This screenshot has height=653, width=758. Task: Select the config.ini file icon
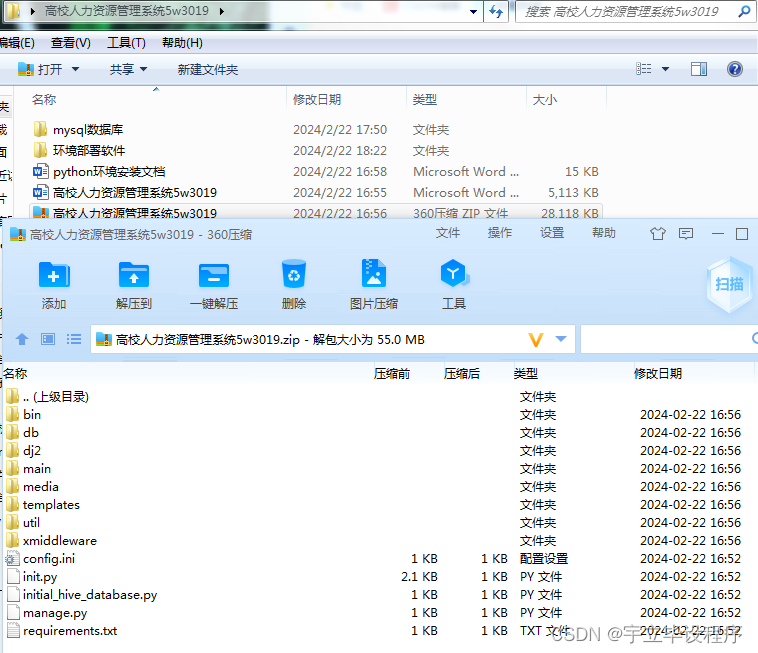pyautogui.click(x=13, y=559)
